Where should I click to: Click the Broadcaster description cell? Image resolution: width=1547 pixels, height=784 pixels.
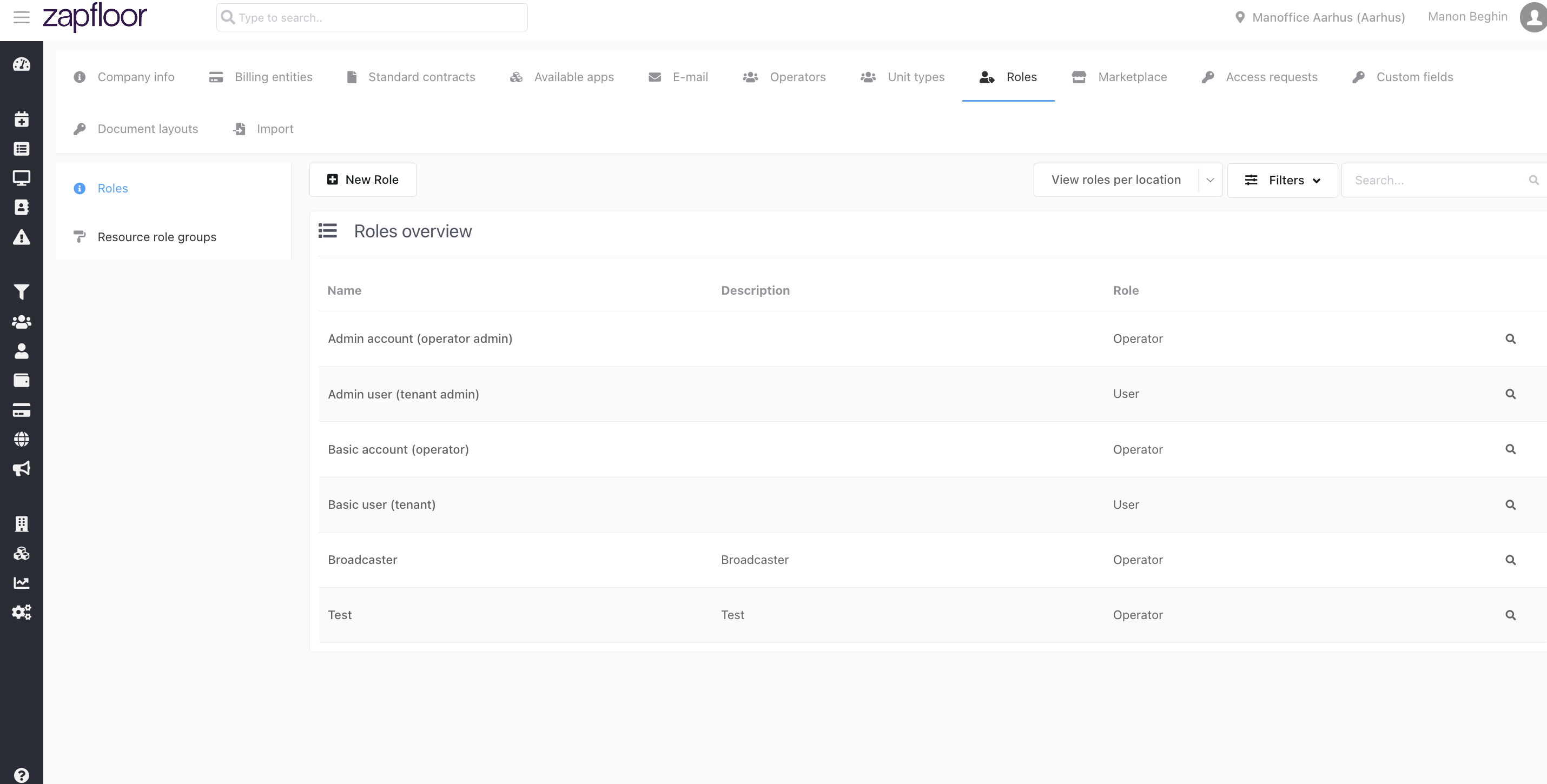tap(755, 560)
